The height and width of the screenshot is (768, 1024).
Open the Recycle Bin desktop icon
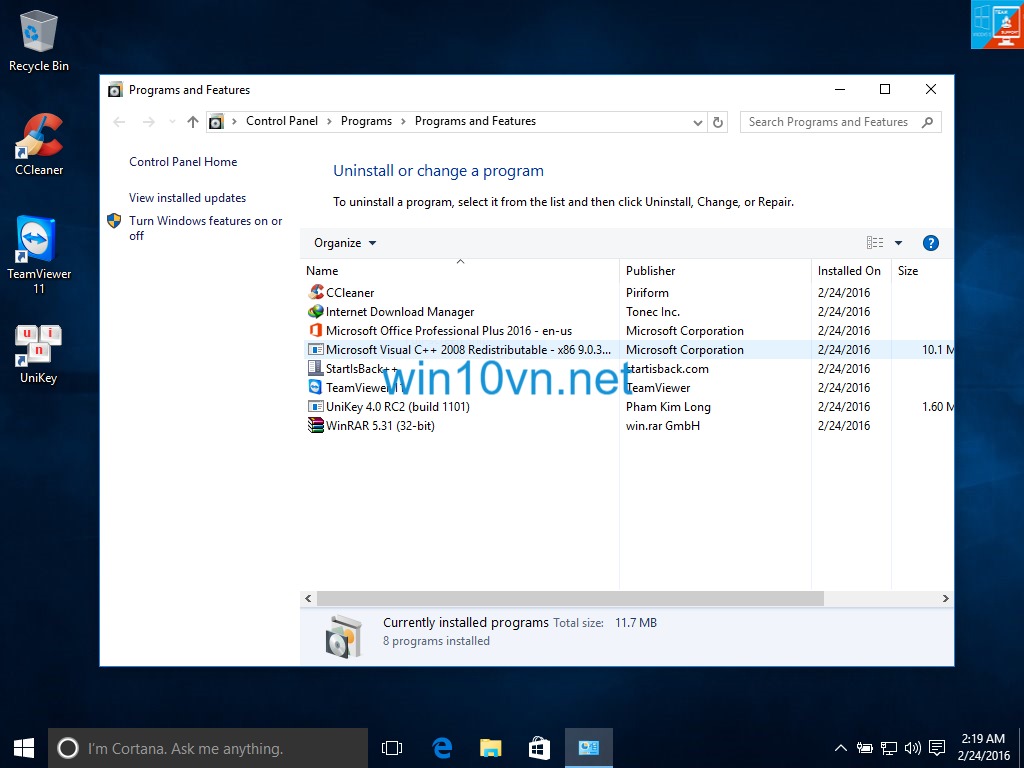point(39,40)
